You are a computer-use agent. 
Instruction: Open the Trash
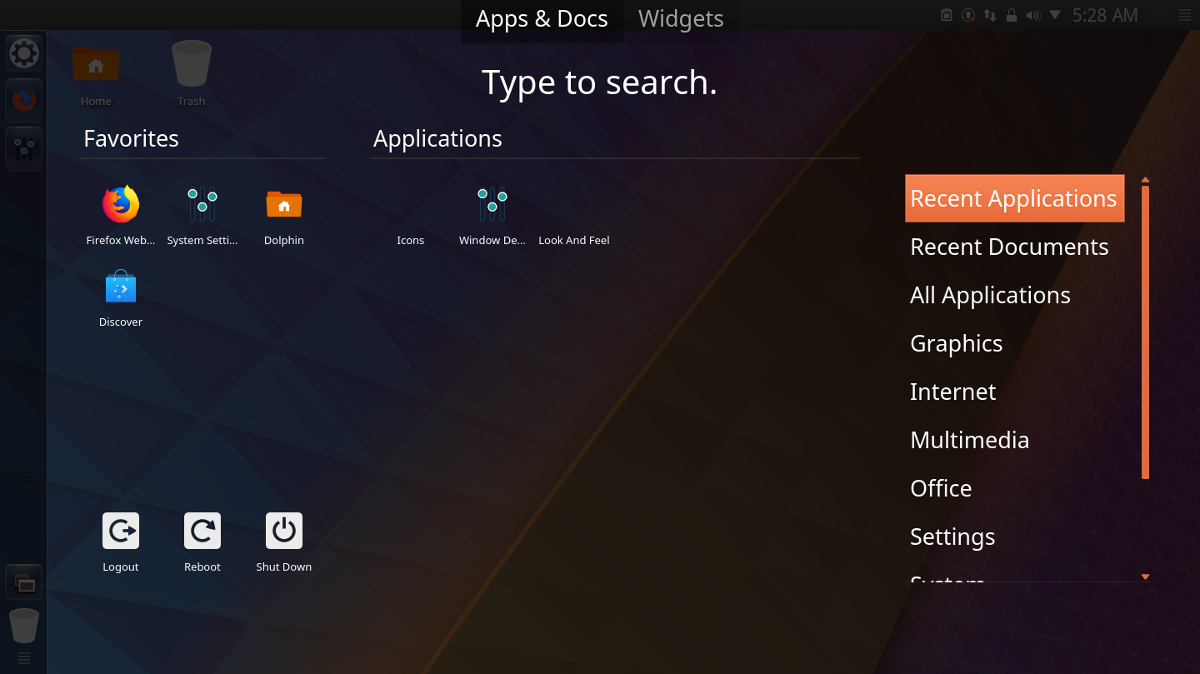pyautogui.click(x=191, y=65)
